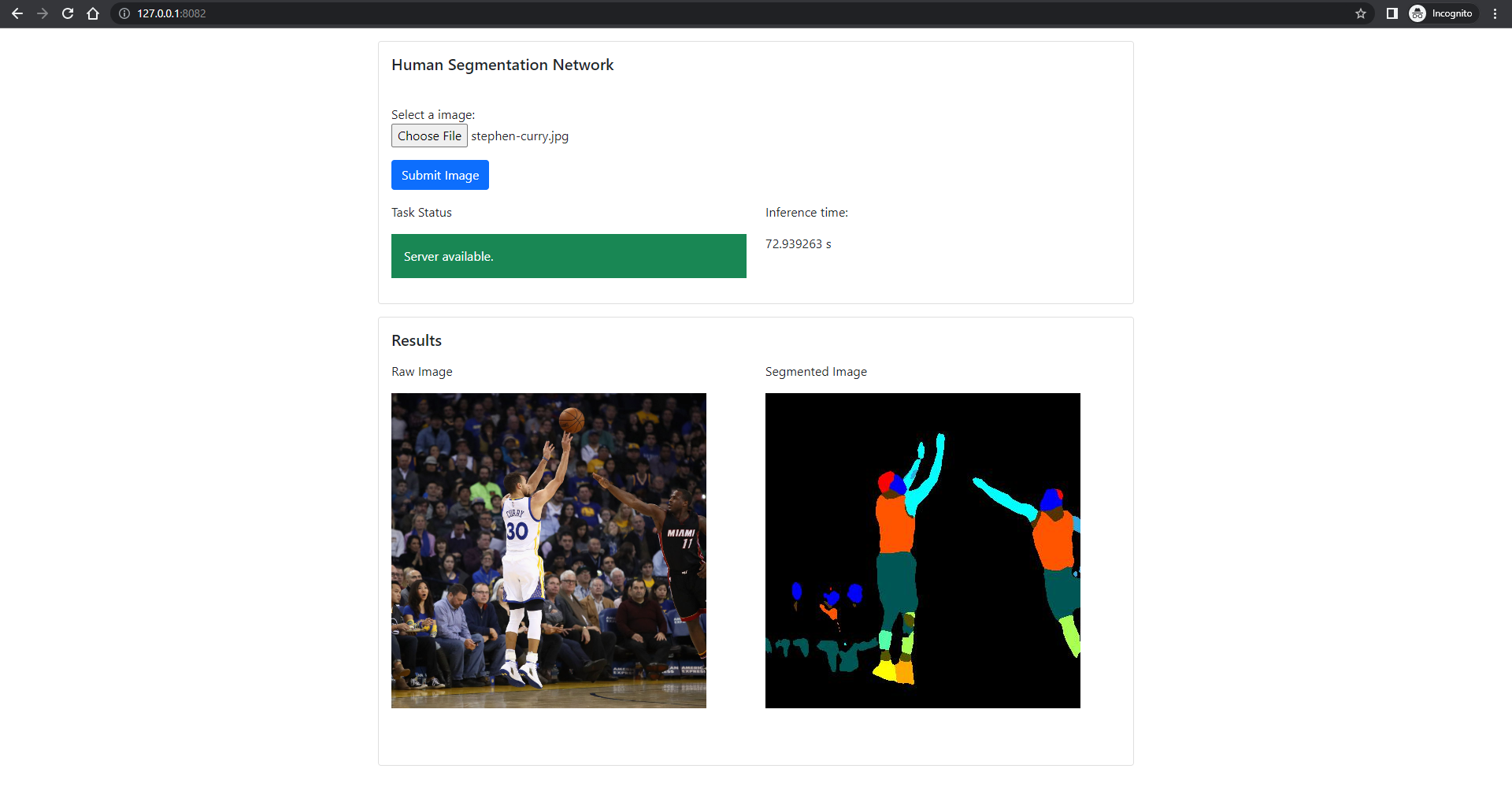Click the green Server available status bar
This screenshot has width=1512, height=791.
click(569, 255)
